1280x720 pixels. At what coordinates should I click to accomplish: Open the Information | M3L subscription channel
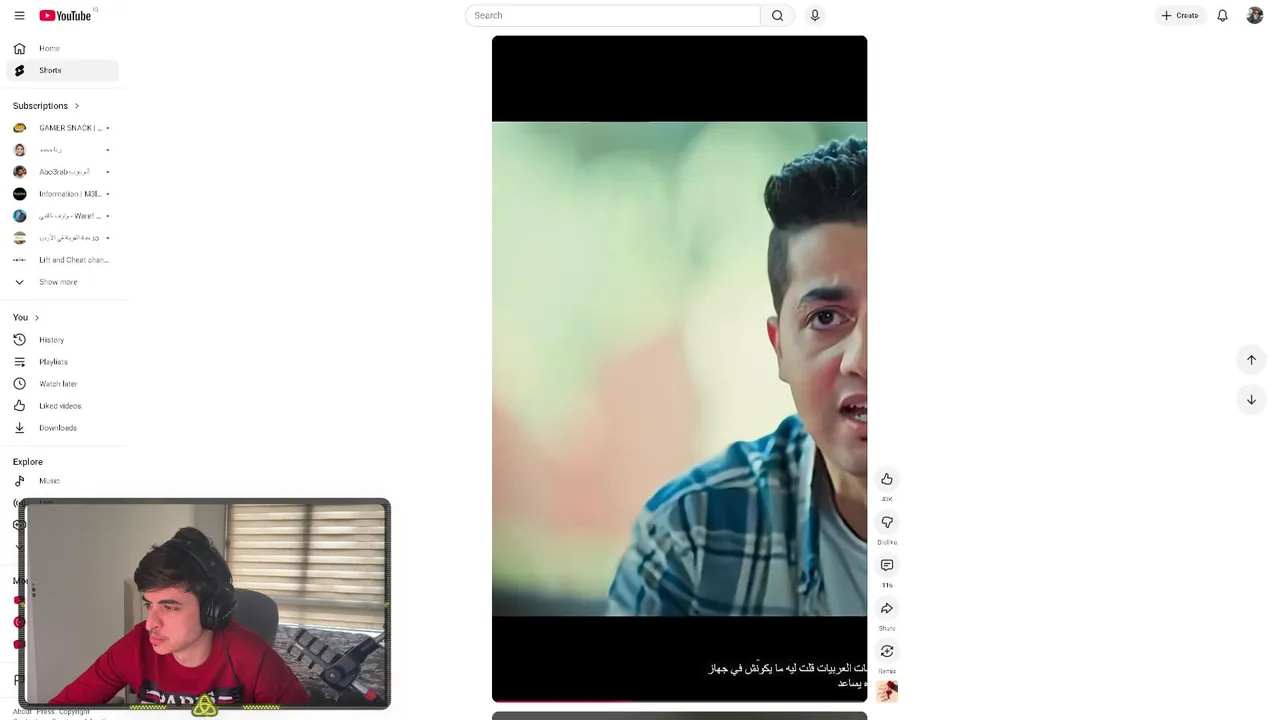[x=62, y=194]
